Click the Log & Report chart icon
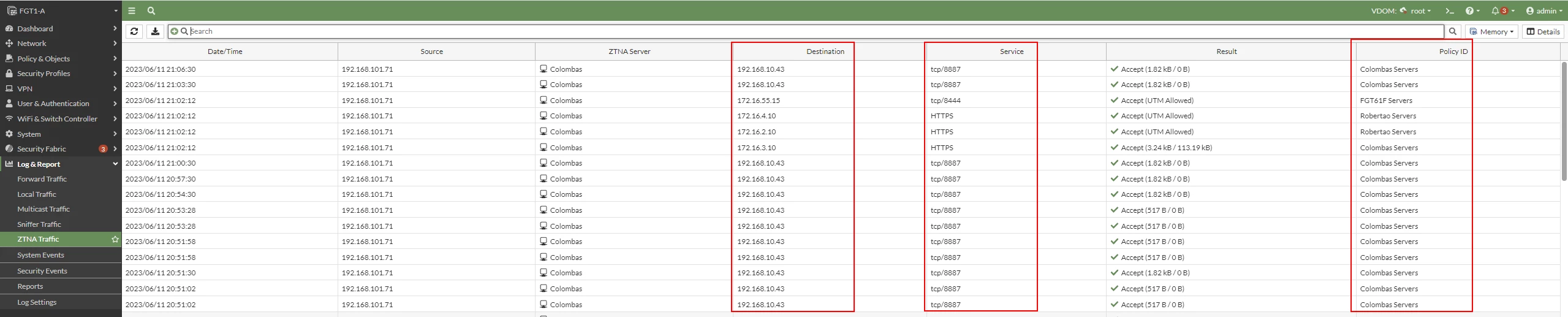Viewport: 1568px width, 317px height. (9, 164)
